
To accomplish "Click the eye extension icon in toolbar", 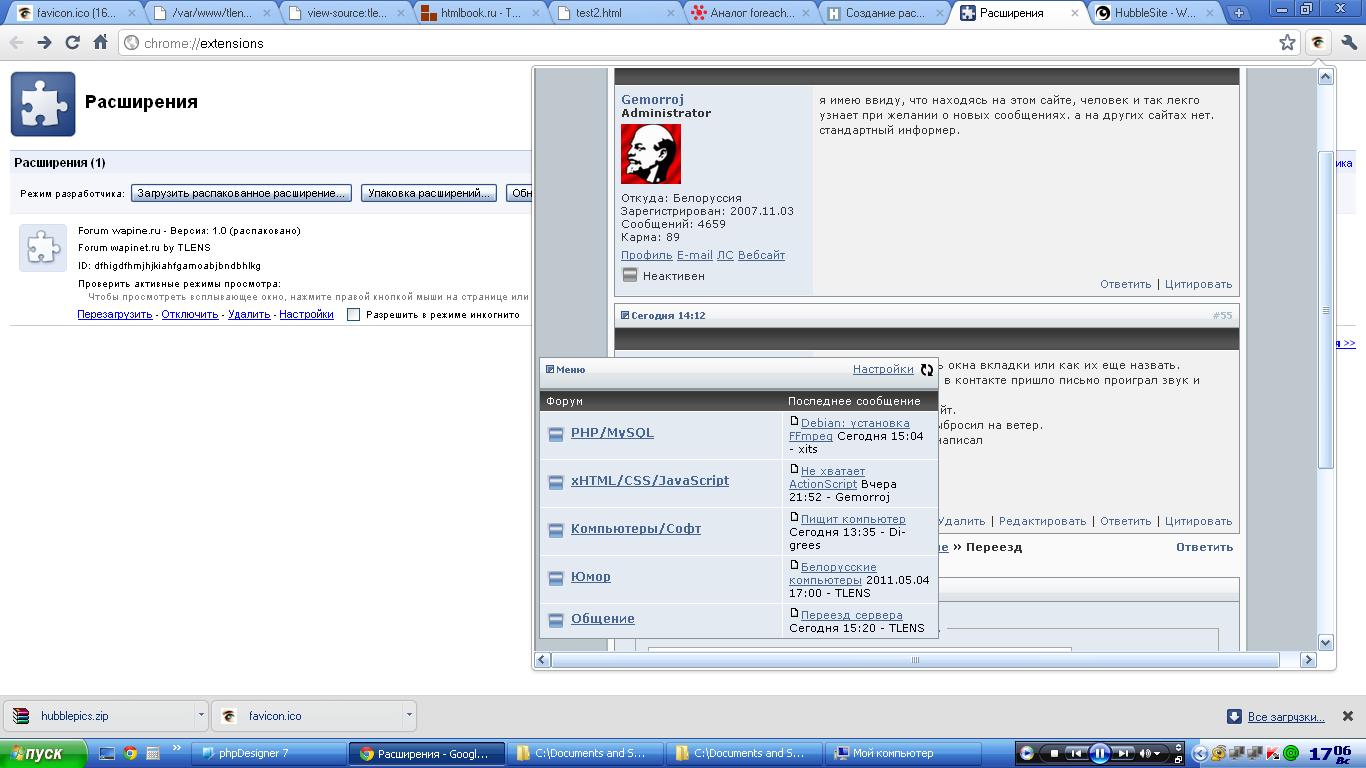I will [x=1318, y=43].
